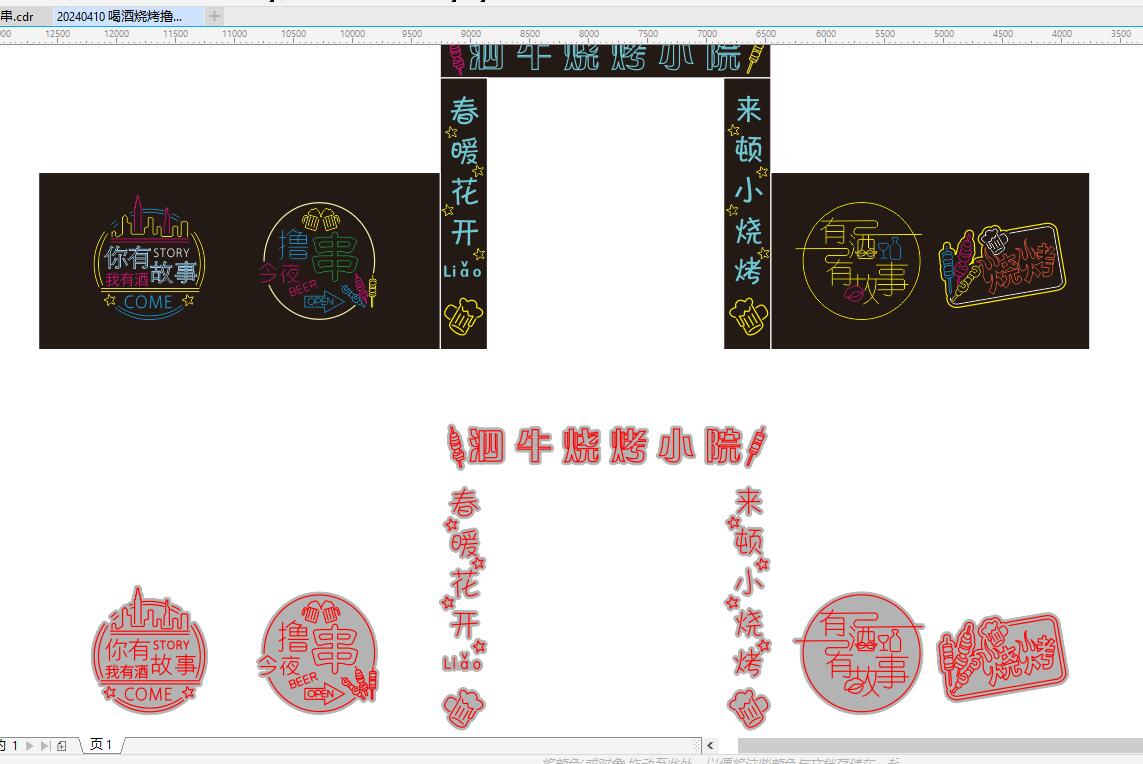Click the horizontal ruler at 9000 mark
The height and width of the screenshot is (764, 1143).
(471, 34)
